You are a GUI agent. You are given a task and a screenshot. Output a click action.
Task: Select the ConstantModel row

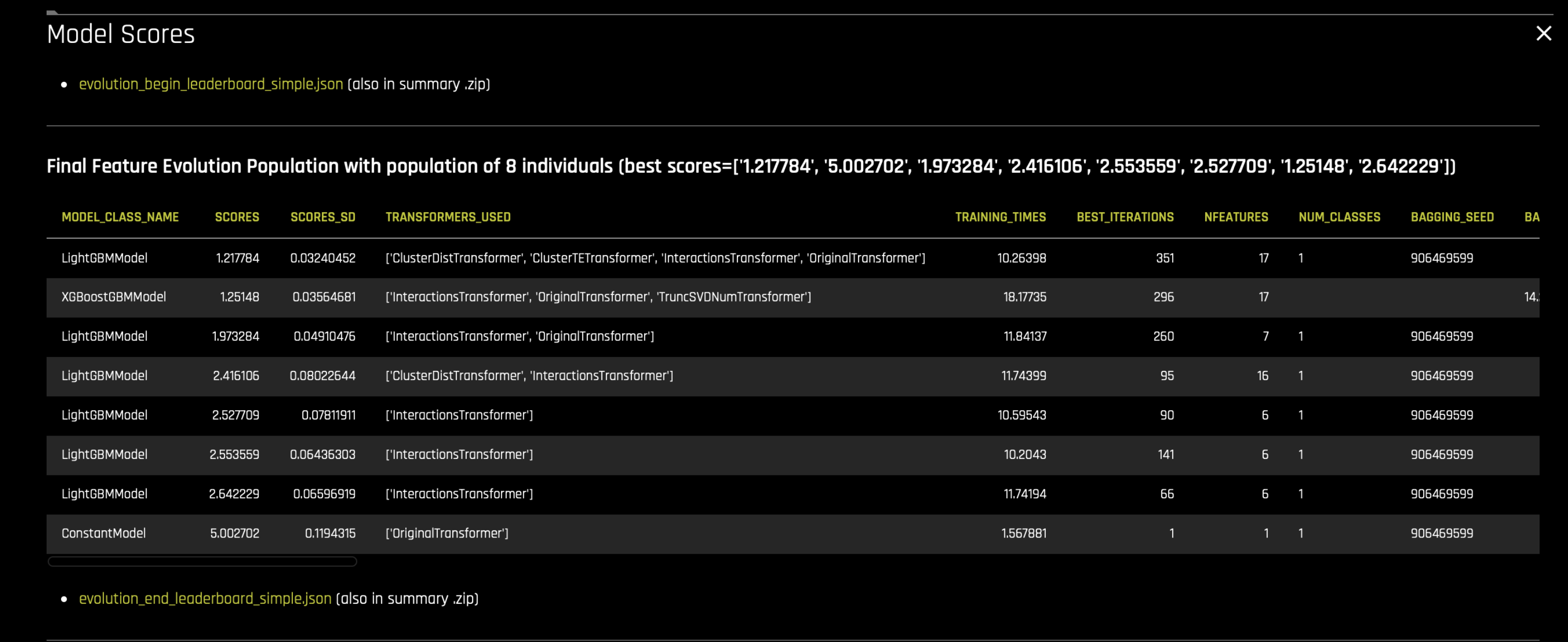coord(103,533)
